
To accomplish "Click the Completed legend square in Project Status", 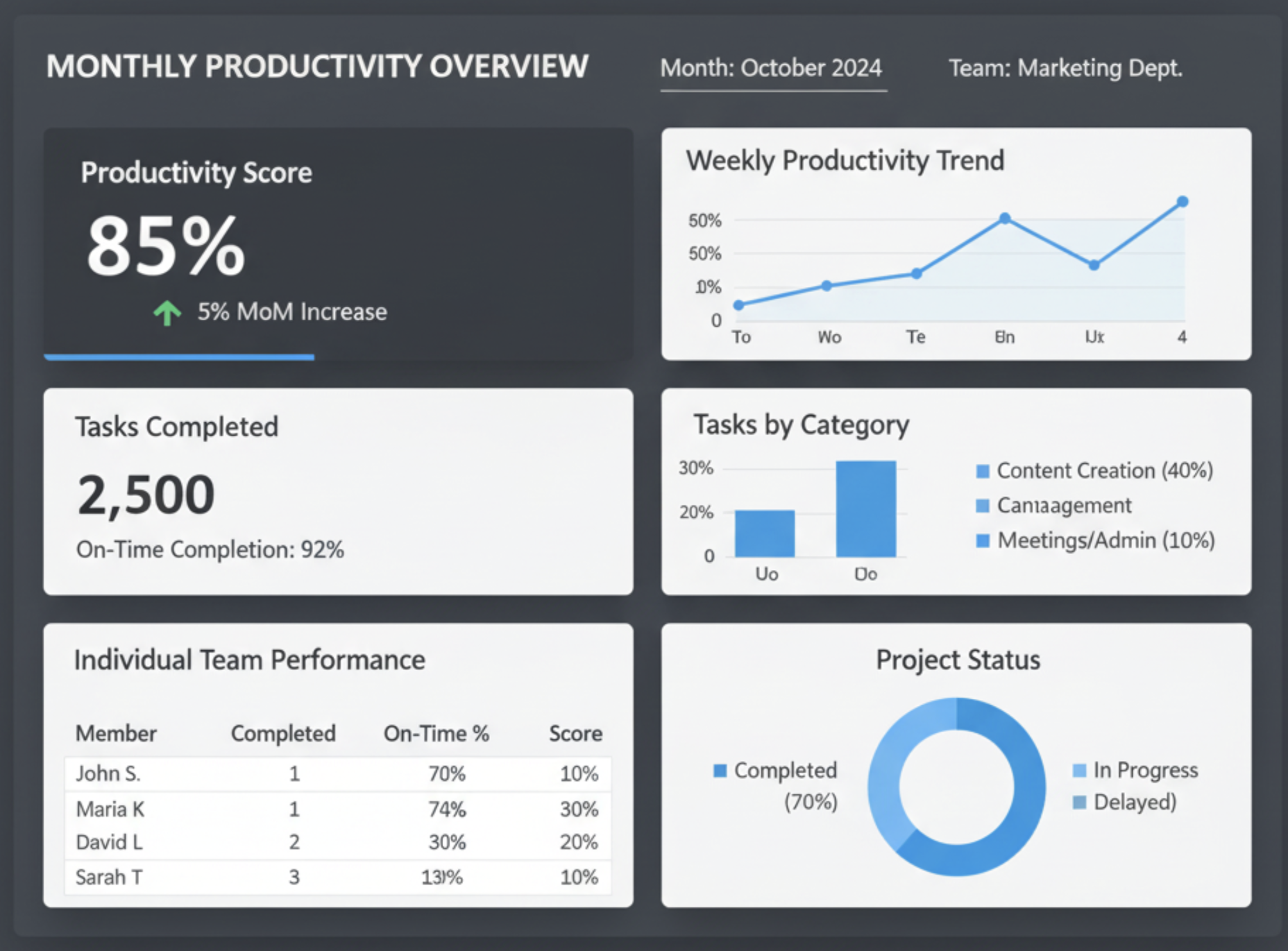I will (720, 771).
